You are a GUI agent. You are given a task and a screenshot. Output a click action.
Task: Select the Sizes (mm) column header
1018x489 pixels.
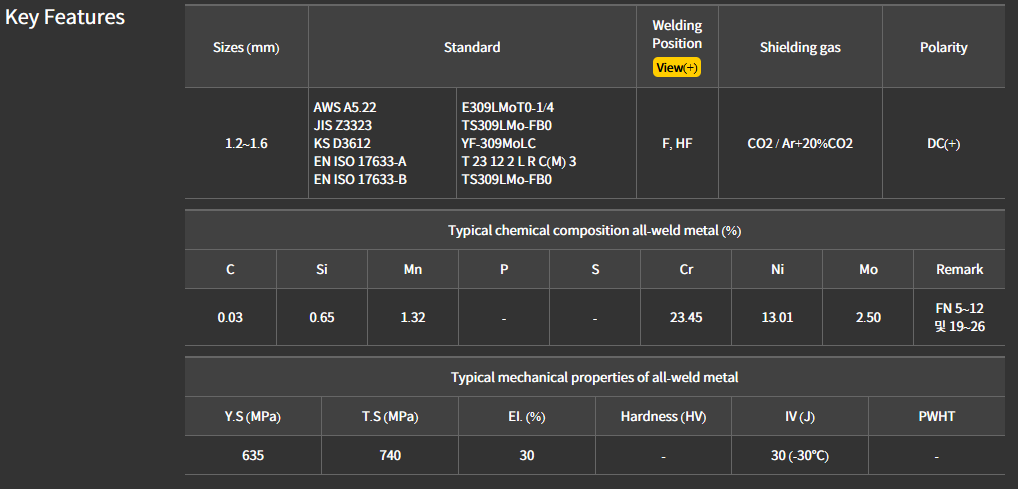click(x=246, y=47)
